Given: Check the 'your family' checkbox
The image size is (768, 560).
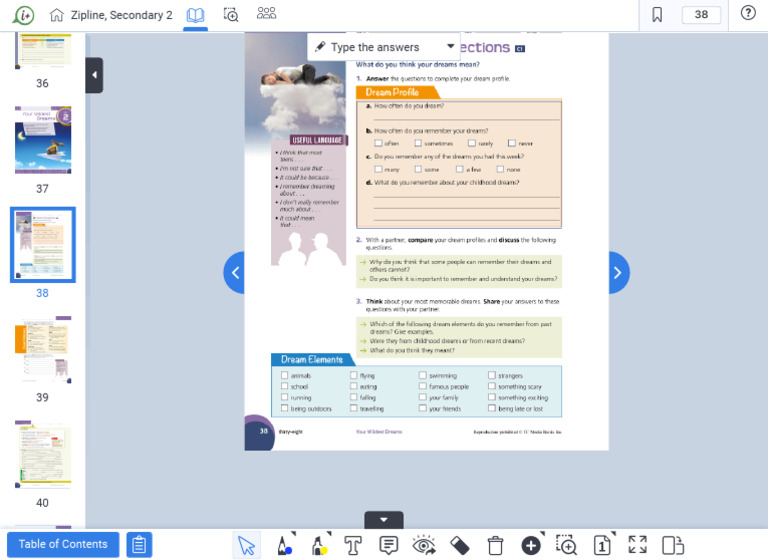Looking at the screenshot, I should coord(422,397).
